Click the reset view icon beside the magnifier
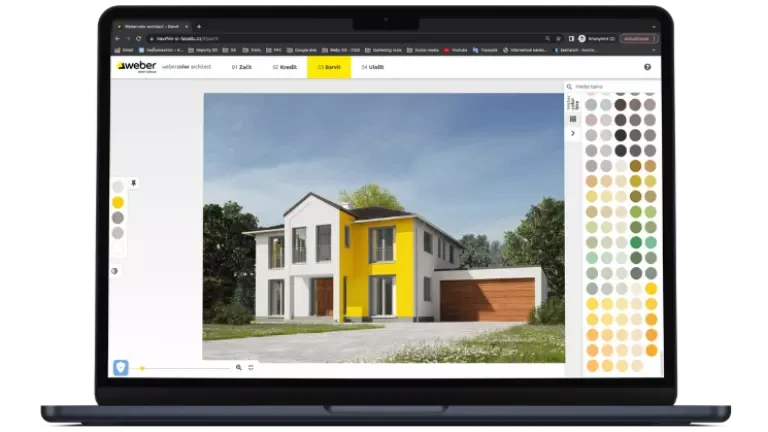This screenshot has height=432, width=768. [250, 367]
